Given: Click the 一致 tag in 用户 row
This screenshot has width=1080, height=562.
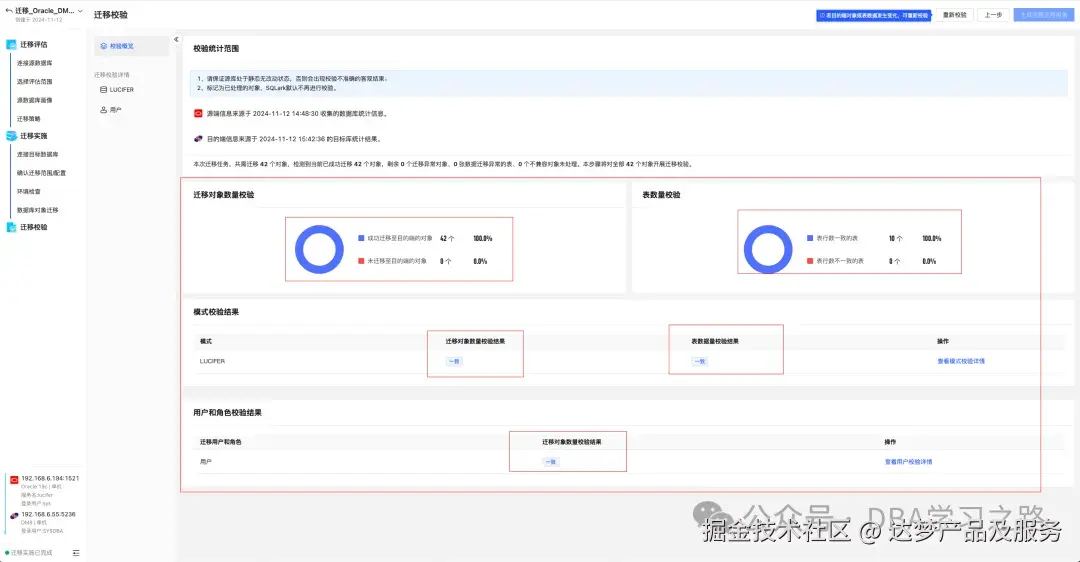Looking at the screenshot, I should [550, 462].
